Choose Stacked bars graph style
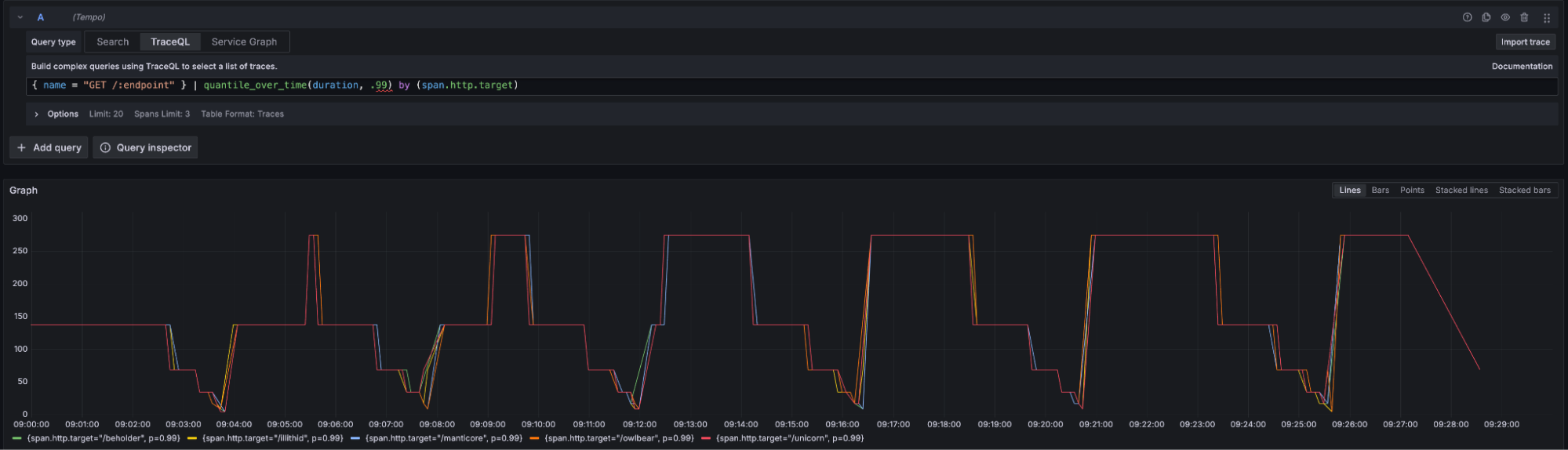 point(1524,191)
